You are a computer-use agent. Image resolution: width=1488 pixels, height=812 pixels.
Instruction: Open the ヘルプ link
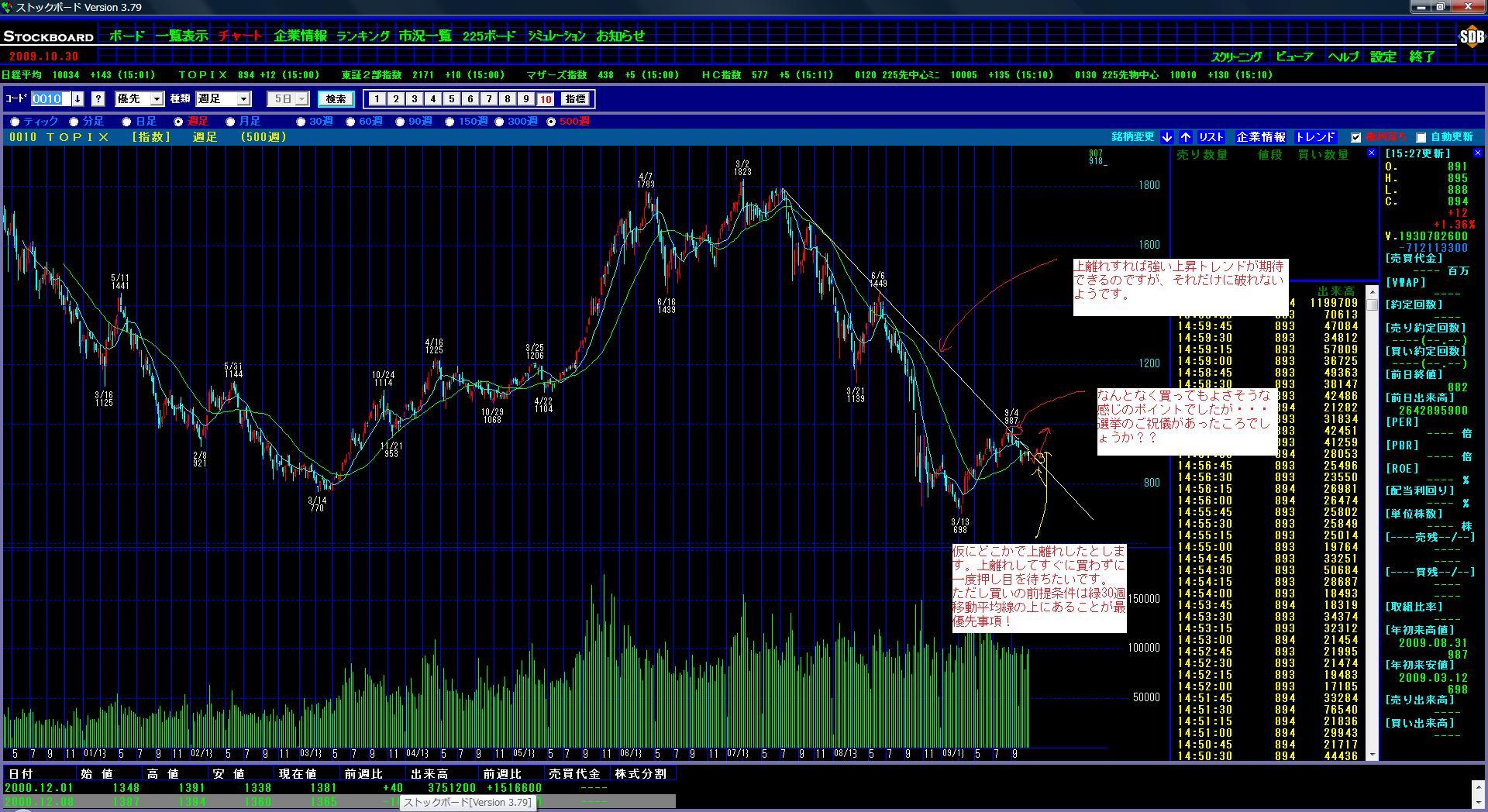(1343, 57)
